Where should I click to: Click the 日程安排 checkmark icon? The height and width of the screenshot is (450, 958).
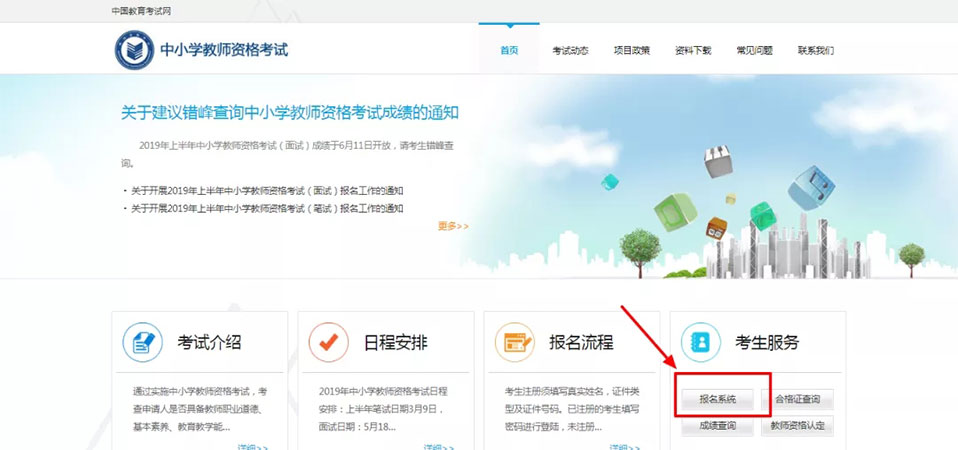pyautogui.click(x=328, y=343)
